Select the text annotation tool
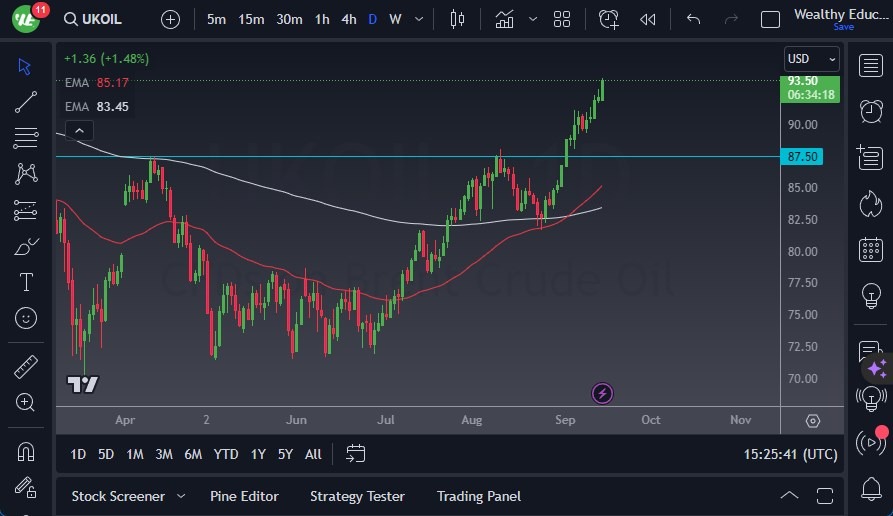The image size is (893, 516). tap(26, 282)
